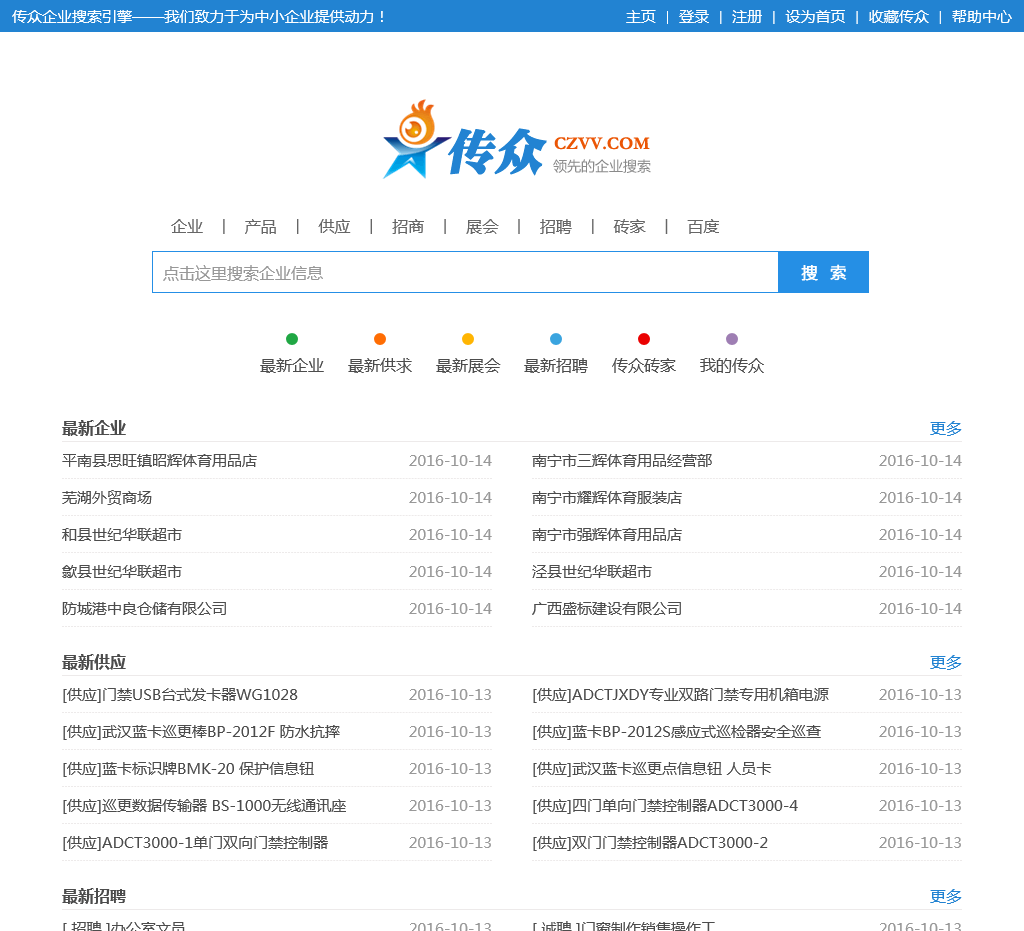Viewport: 1024px width, 931px height.
Task: Open 广西盛标建设有限公司 listing
Action: click(607, 608)
